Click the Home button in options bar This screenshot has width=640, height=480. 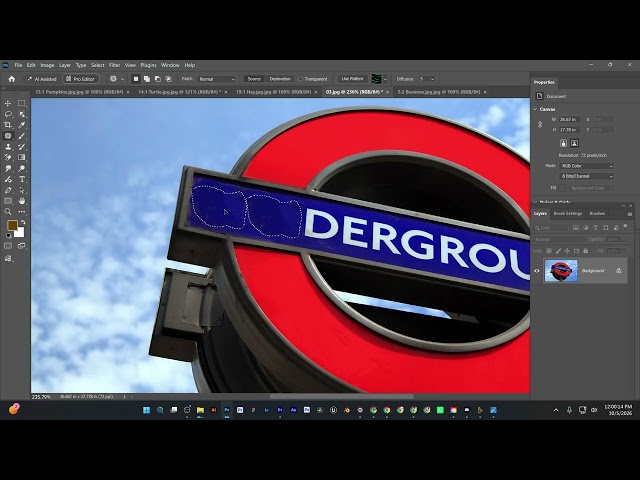[12, 79]
